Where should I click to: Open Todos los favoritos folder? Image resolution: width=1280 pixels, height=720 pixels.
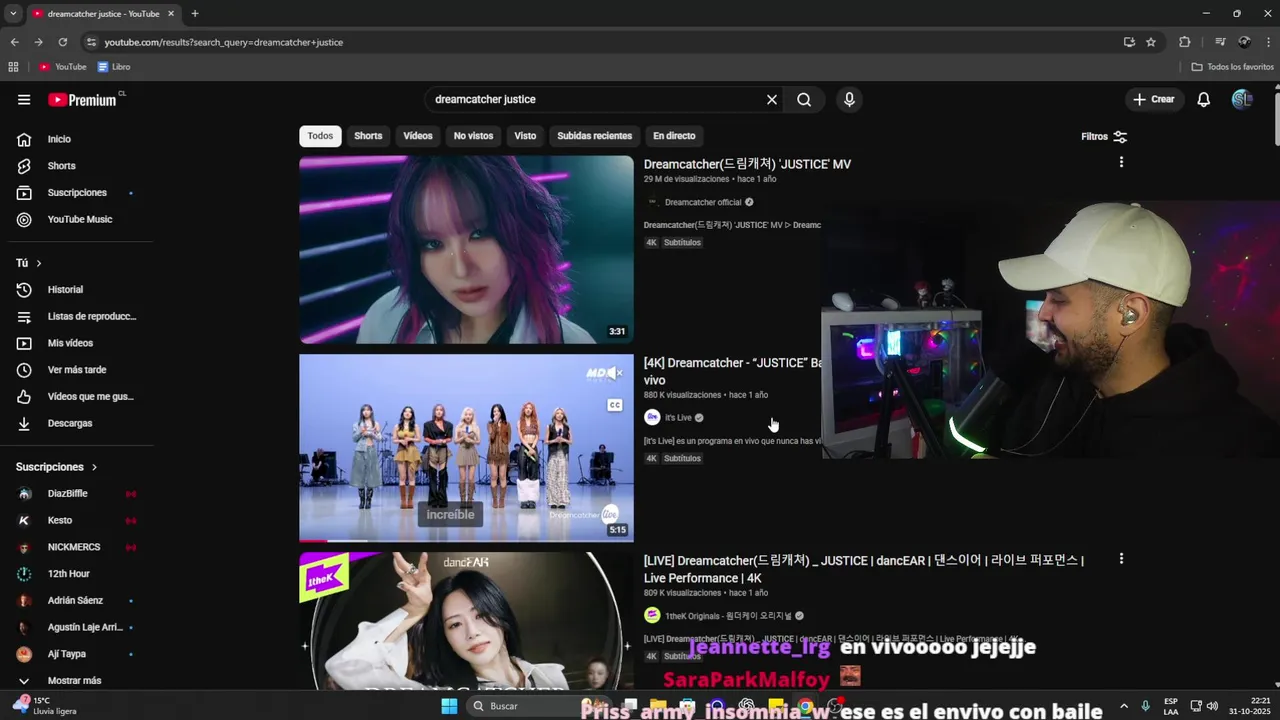tap(1232, 67)
